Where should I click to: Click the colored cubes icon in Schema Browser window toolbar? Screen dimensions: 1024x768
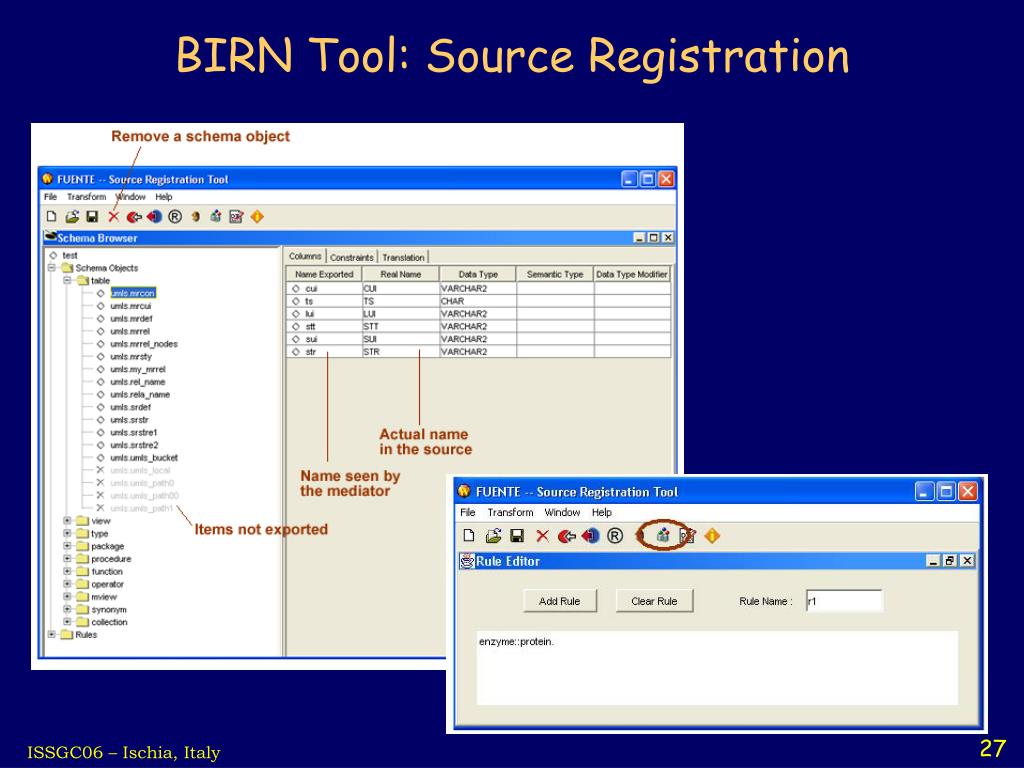(x=216, y=217)
